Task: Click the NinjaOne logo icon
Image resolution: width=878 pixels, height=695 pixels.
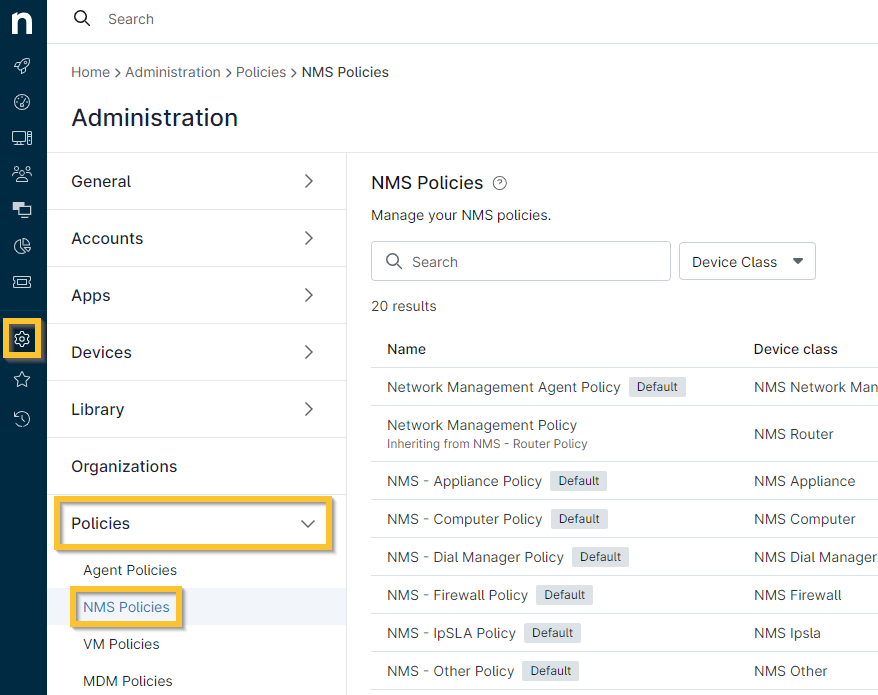Action: 22,22
